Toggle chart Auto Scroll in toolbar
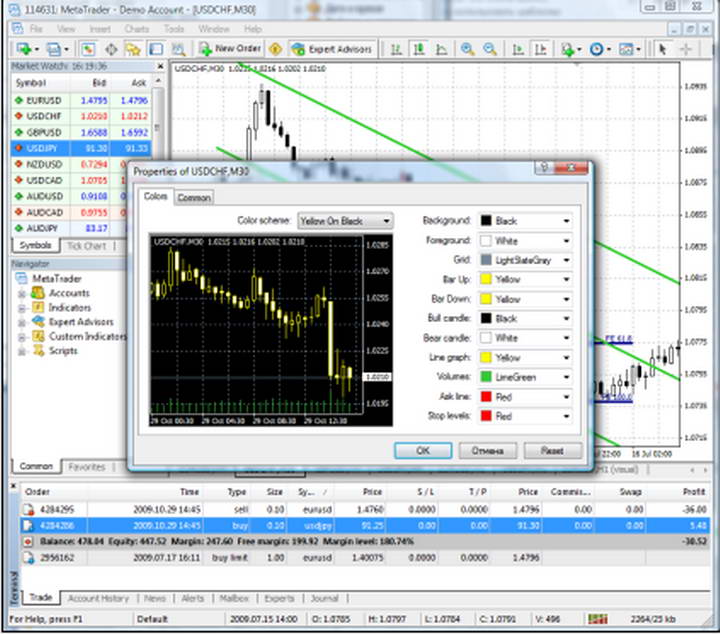 click(518, 48)
